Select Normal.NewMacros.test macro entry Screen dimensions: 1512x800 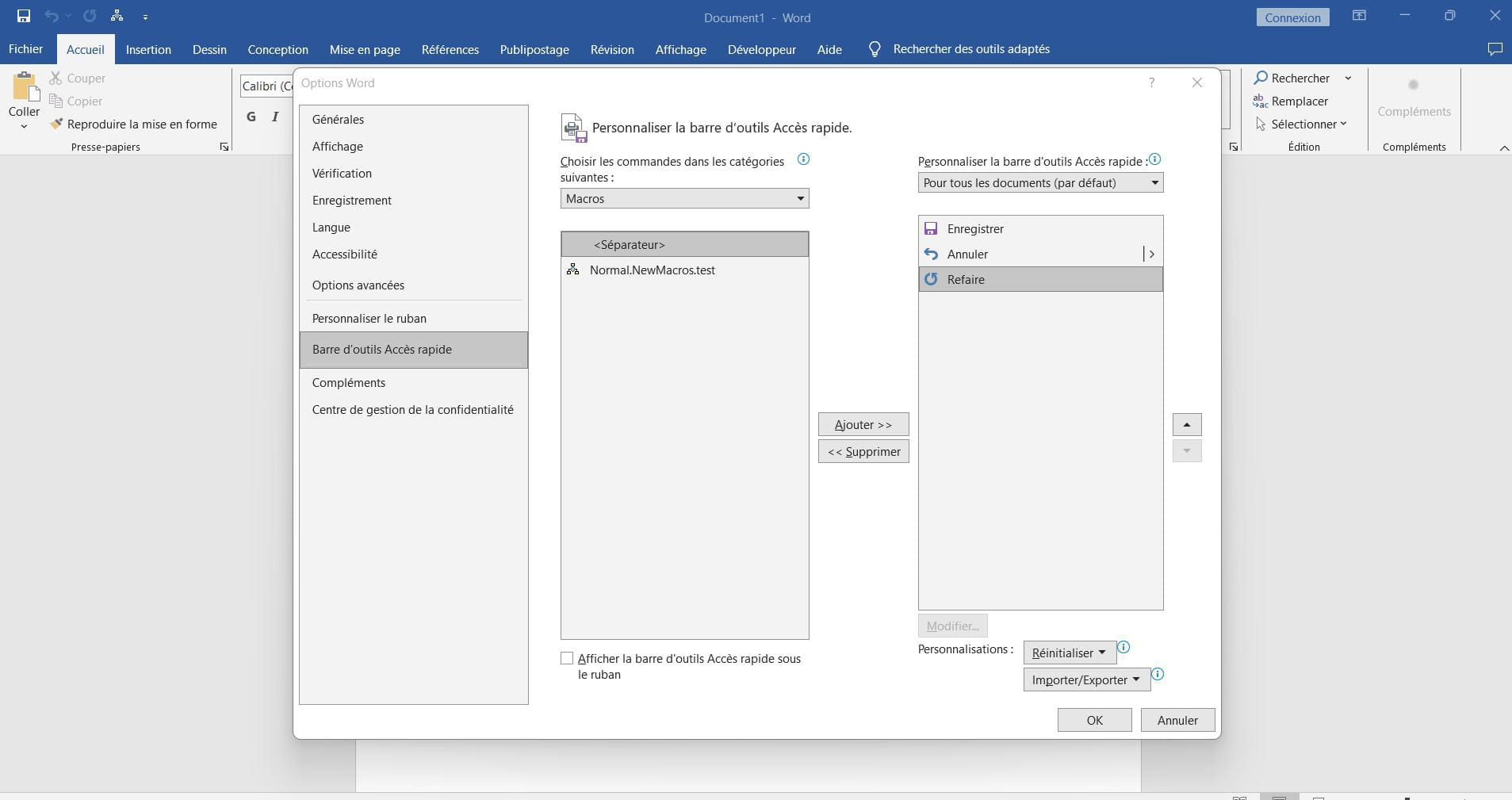[684, 270]
